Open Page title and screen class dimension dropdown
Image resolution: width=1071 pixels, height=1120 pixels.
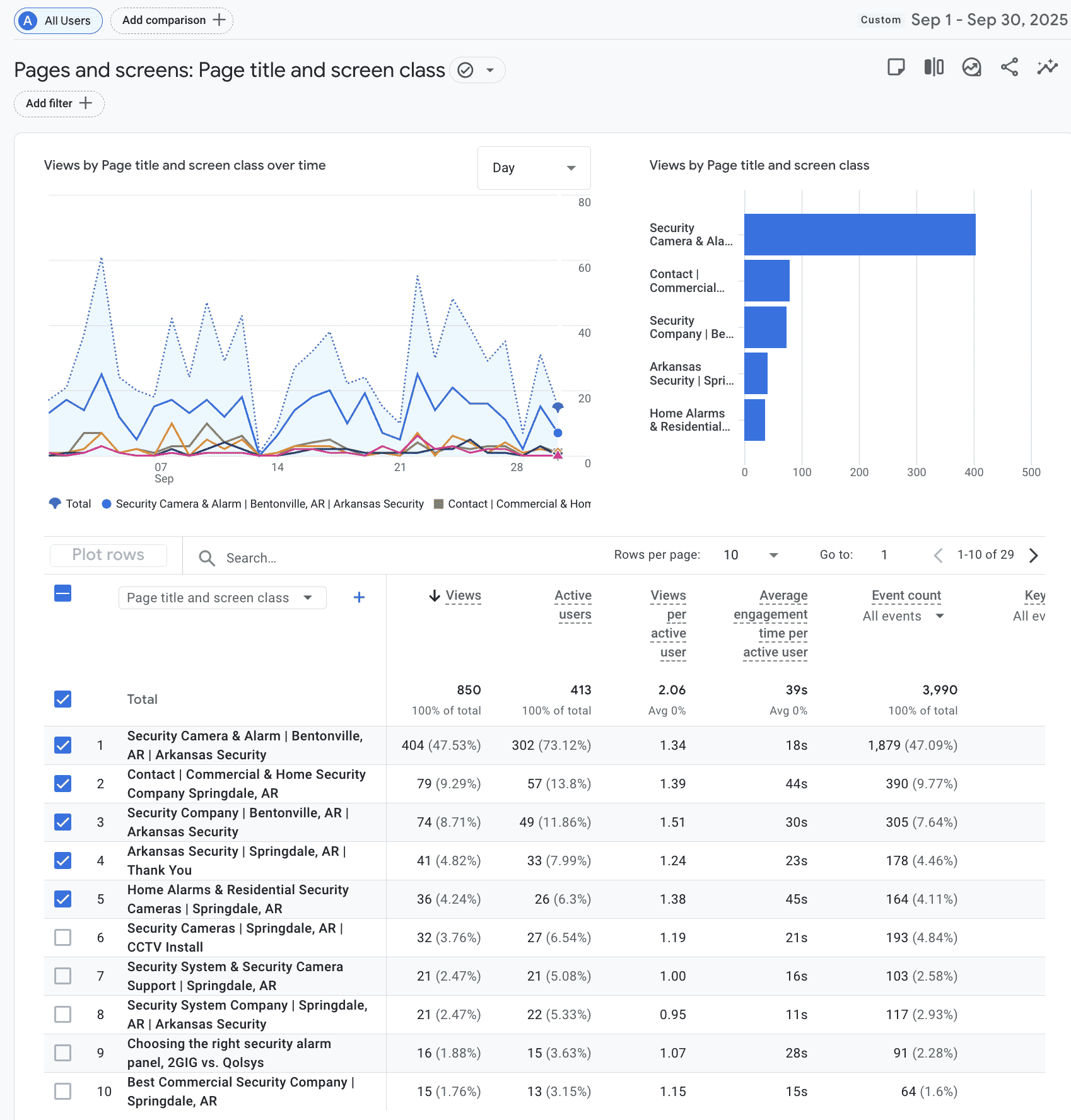click(x=222, y=598)
